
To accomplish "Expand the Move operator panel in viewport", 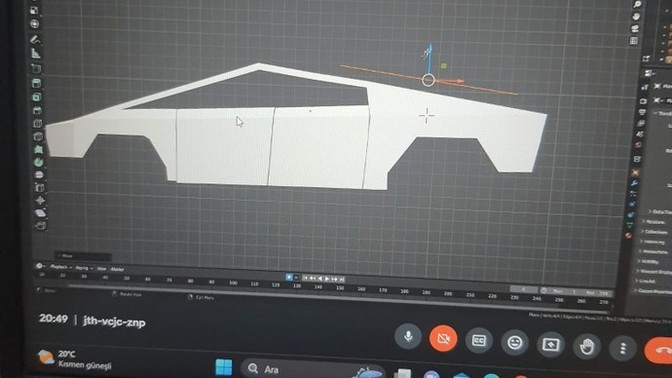I will click(x=83, y=256).
